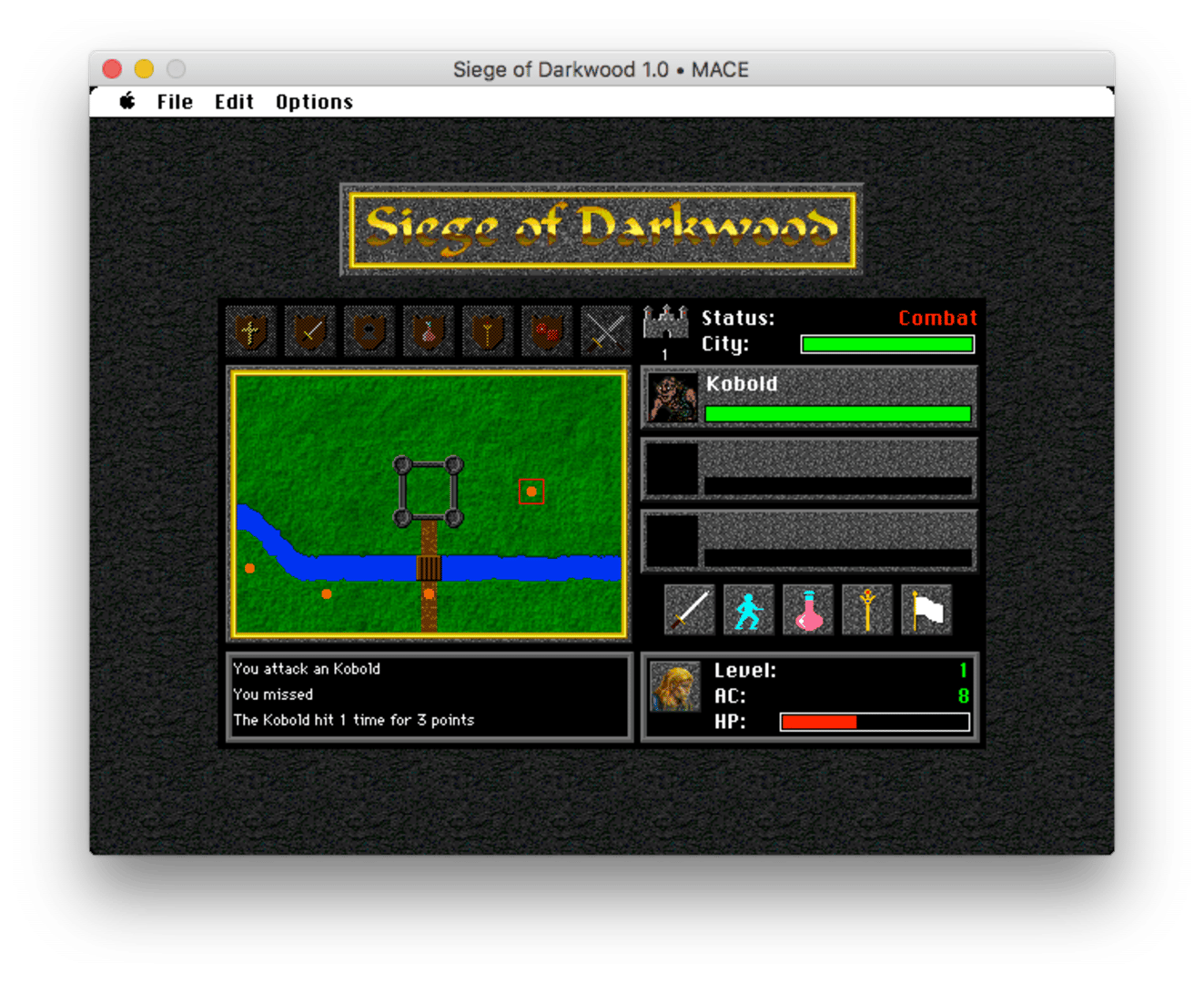Viewport: 1204px width, 983px height.
Task: Click the white surrender flag icon
Action: [926, 609]
